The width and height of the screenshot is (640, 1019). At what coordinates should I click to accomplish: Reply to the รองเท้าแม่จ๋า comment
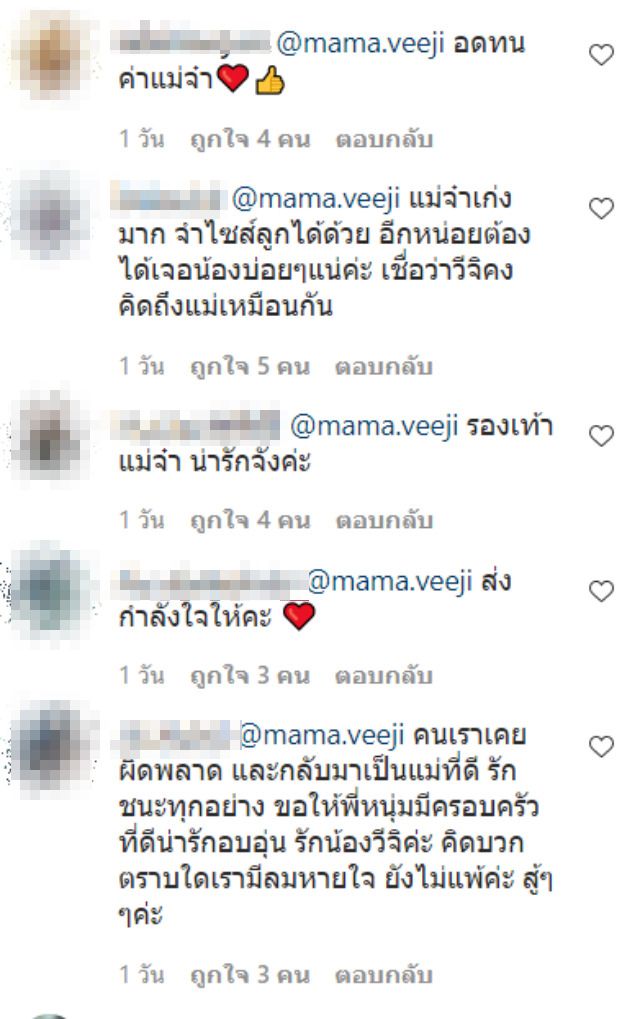[x=384, y=521]
